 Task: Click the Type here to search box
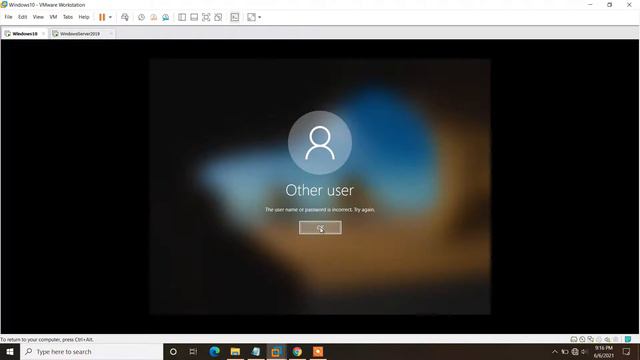tap(91, 351)
